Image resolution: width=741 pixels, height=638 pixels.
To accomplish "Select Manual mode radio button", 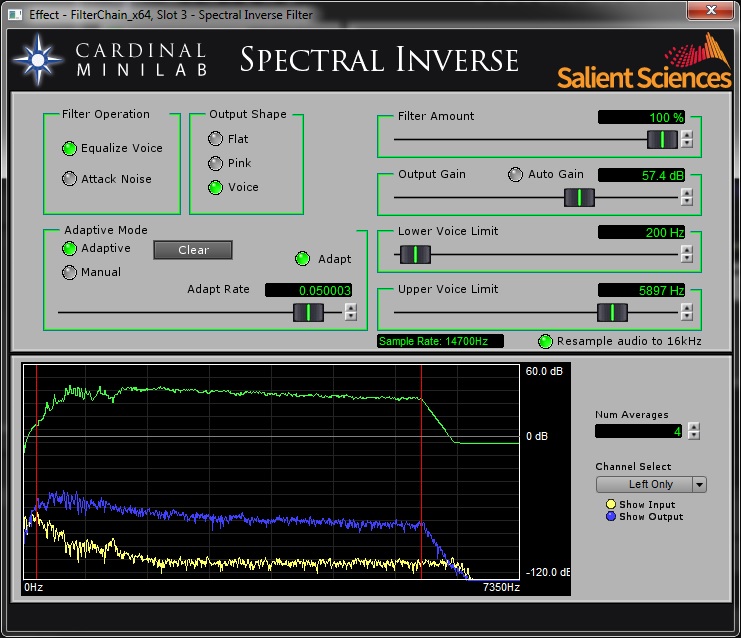I will [x=69, y=272].
